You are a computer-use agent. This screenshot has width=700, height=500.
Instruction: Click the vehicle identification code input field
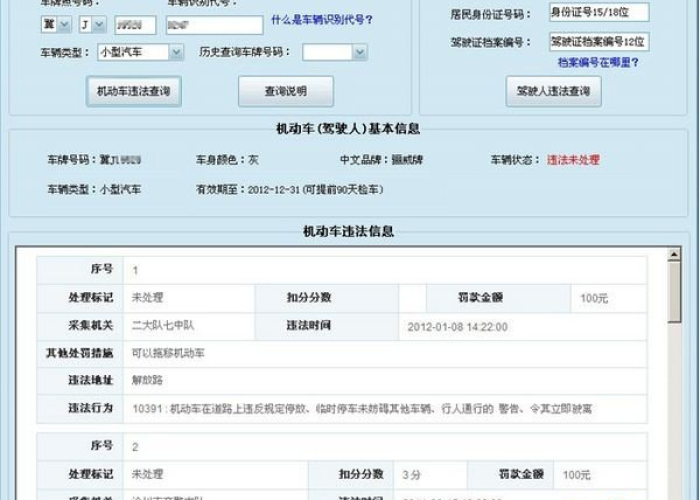tap(215, 25)
